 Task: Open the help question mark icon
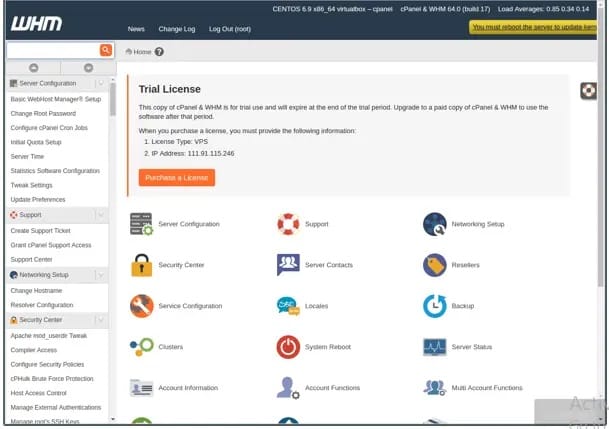159,52
